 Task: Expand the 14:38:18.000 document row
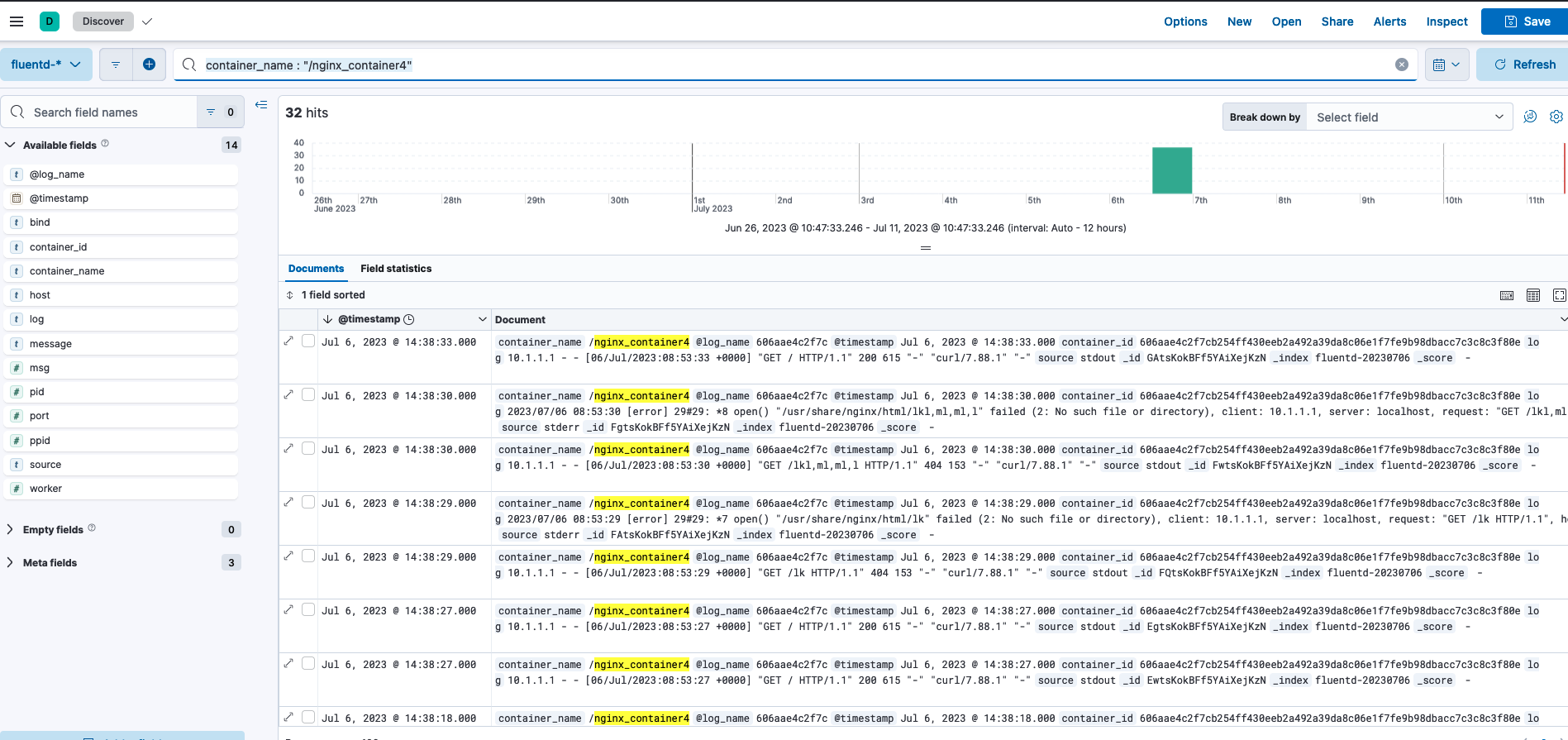(288, 717)
